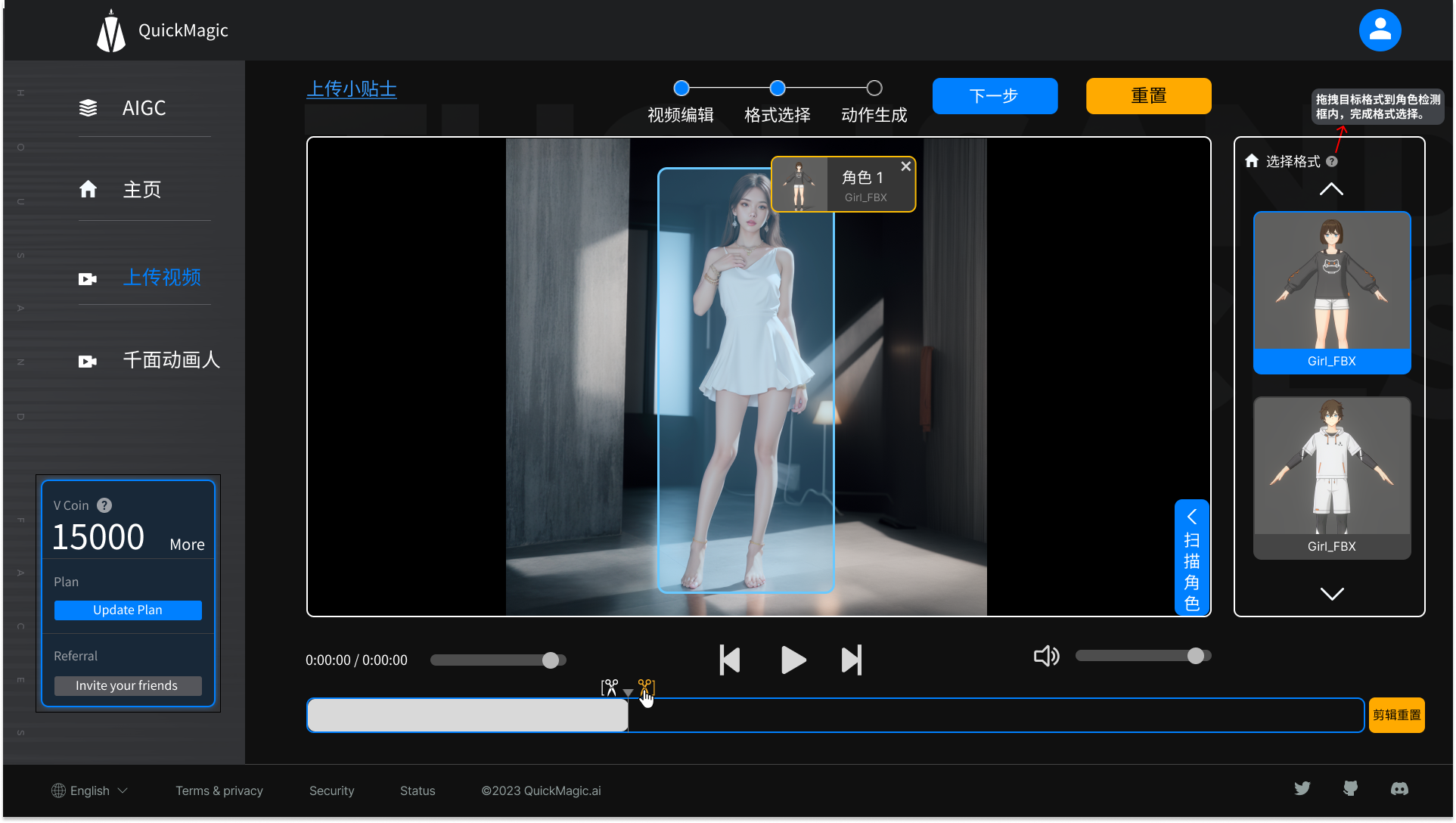Click the 选择格式 help question icon
The height and width of the screenshot is (823, 1456).
[1332, 161]
